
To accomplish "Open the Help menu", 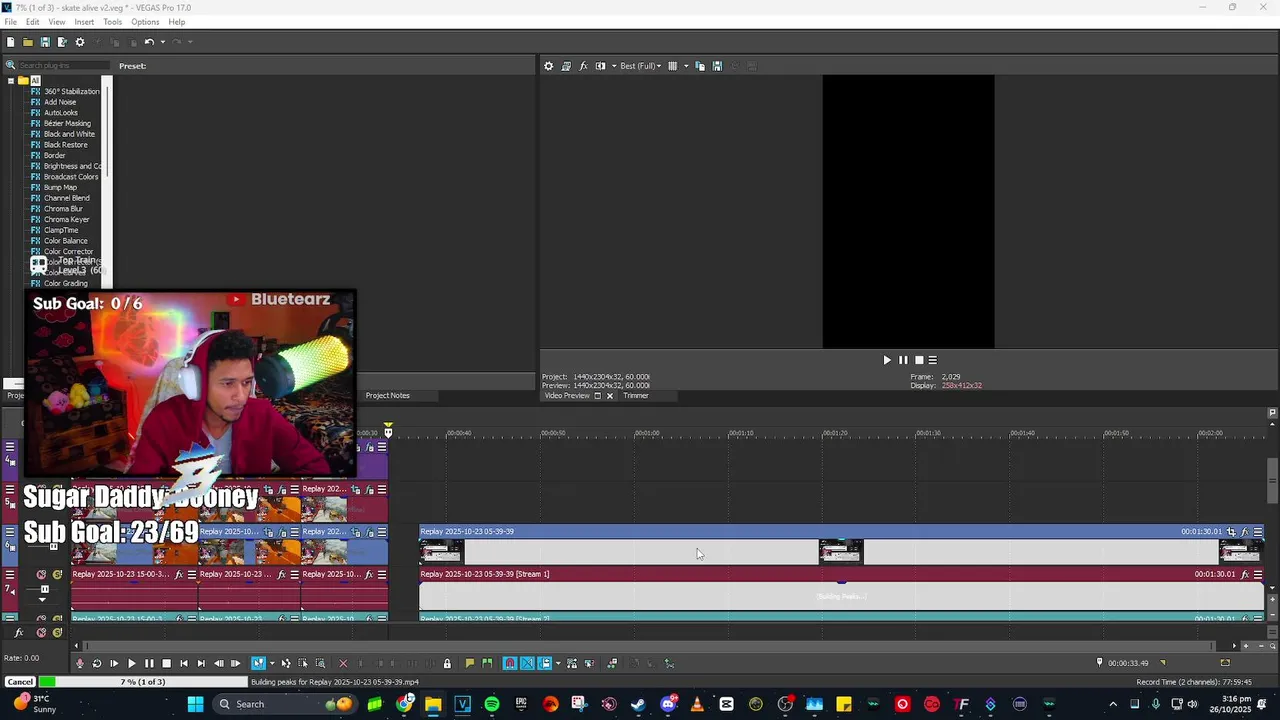I will pos(177,22).
